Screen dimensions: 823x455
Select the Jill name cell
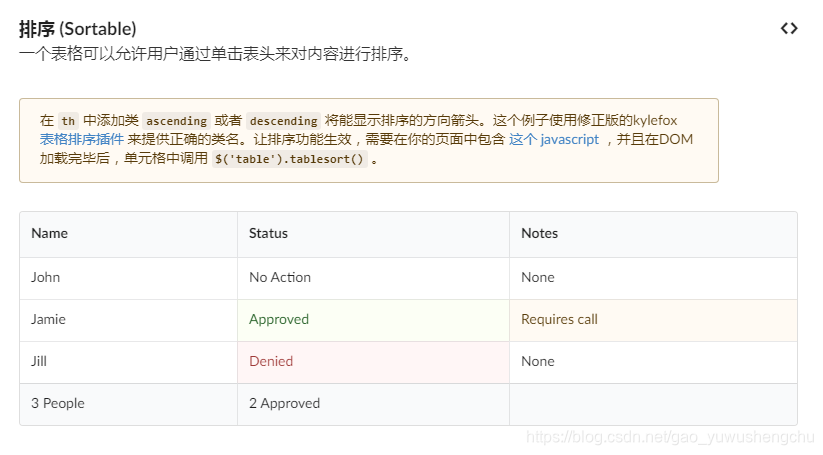(129, 362)
